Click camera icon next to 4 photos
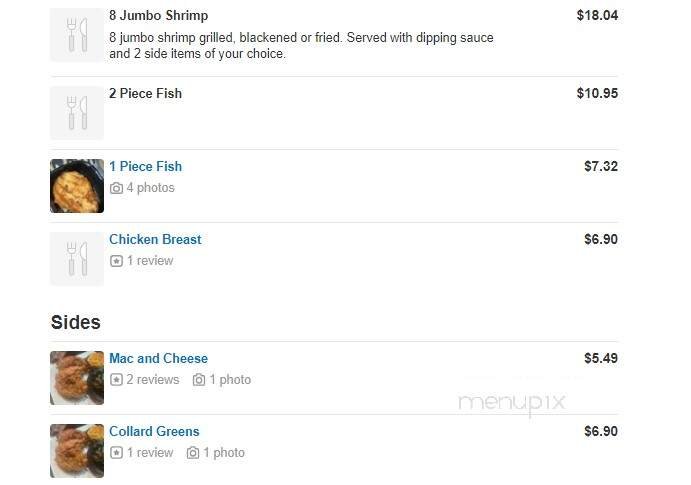The image size is (691, 485). click(x=116, y=188)
